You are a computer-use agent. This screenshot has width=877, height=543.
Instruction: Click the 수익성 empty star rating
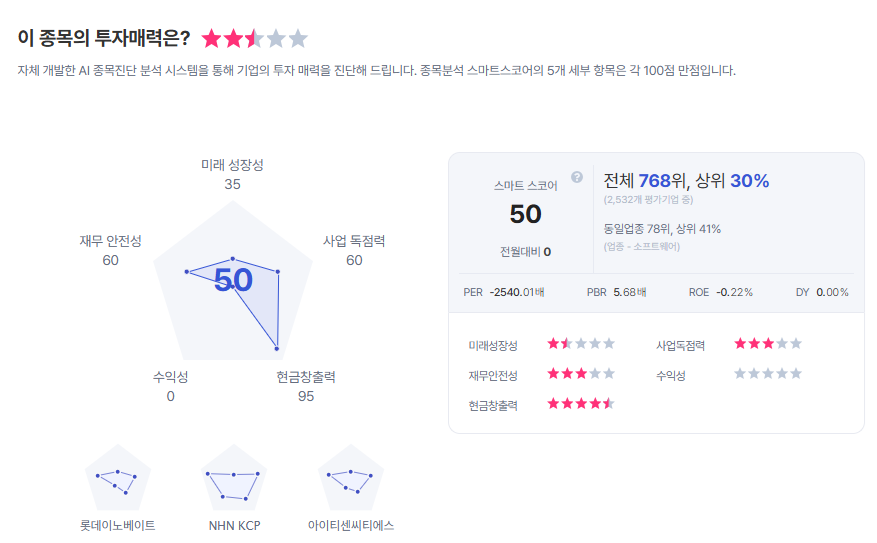(768, 374)
